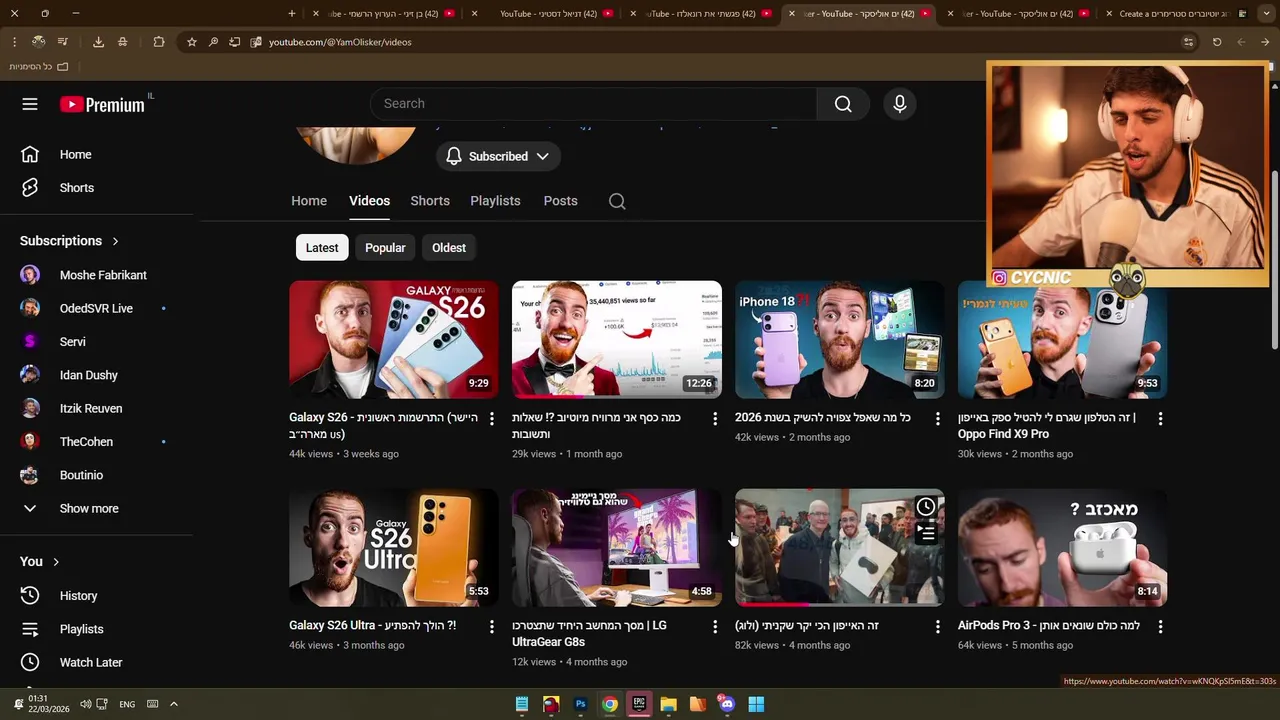This screenshot has width=1280, height=720.
Task: Play the AirPods Pro 3 thumbnail
Action: click(1062, 547)
